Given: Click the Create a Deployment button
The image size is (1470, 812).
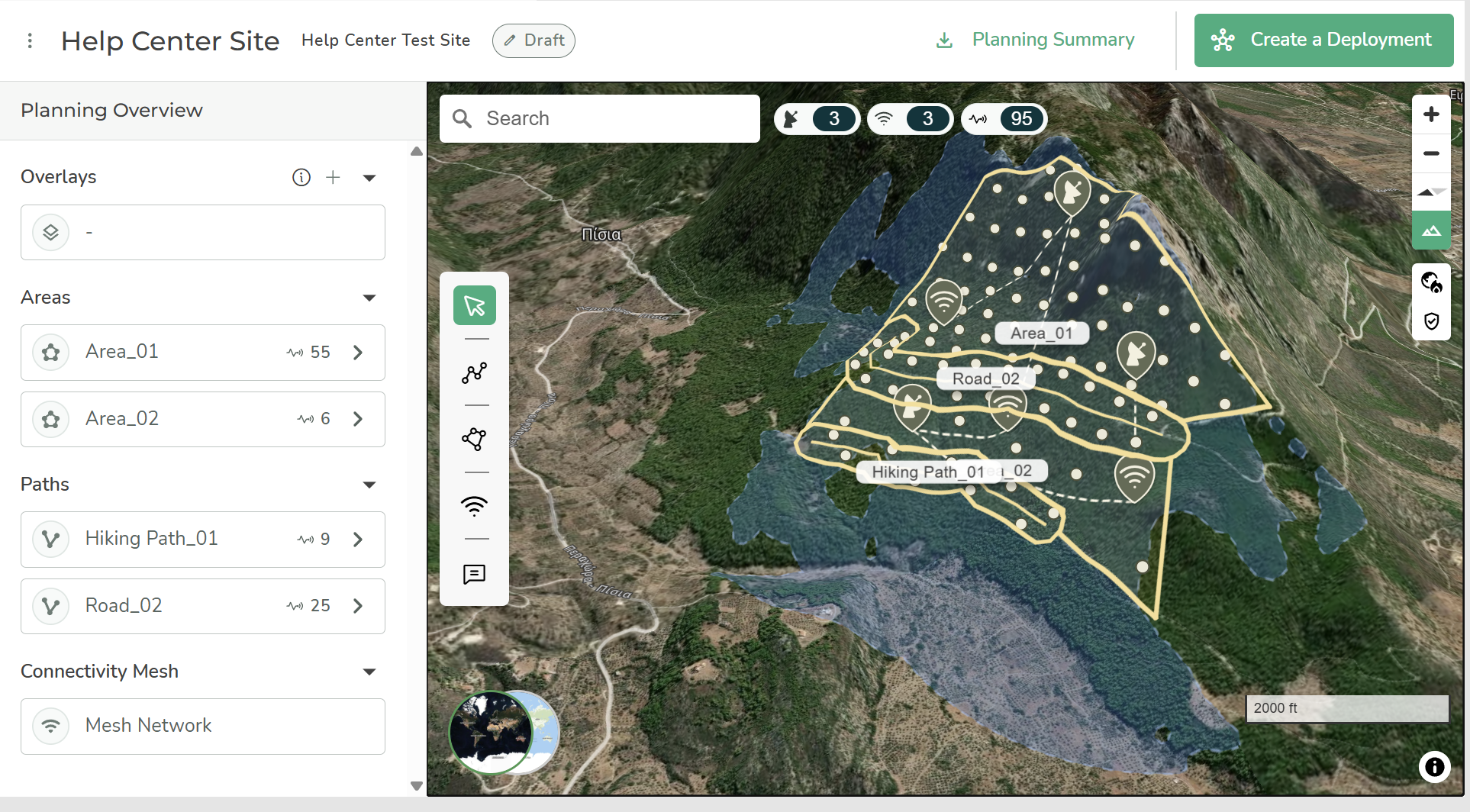Looking at the screenshot, I should pos(1323,40).
